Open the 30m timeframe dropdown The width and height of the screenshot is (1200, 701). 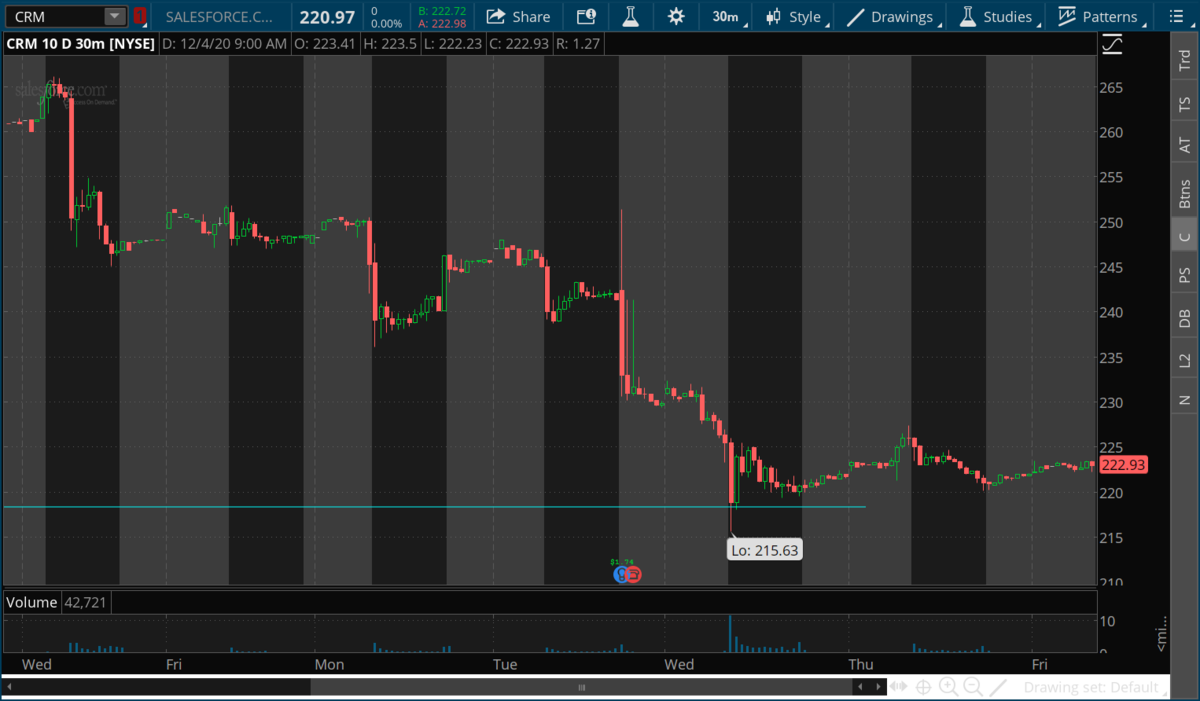coord(726,16)
